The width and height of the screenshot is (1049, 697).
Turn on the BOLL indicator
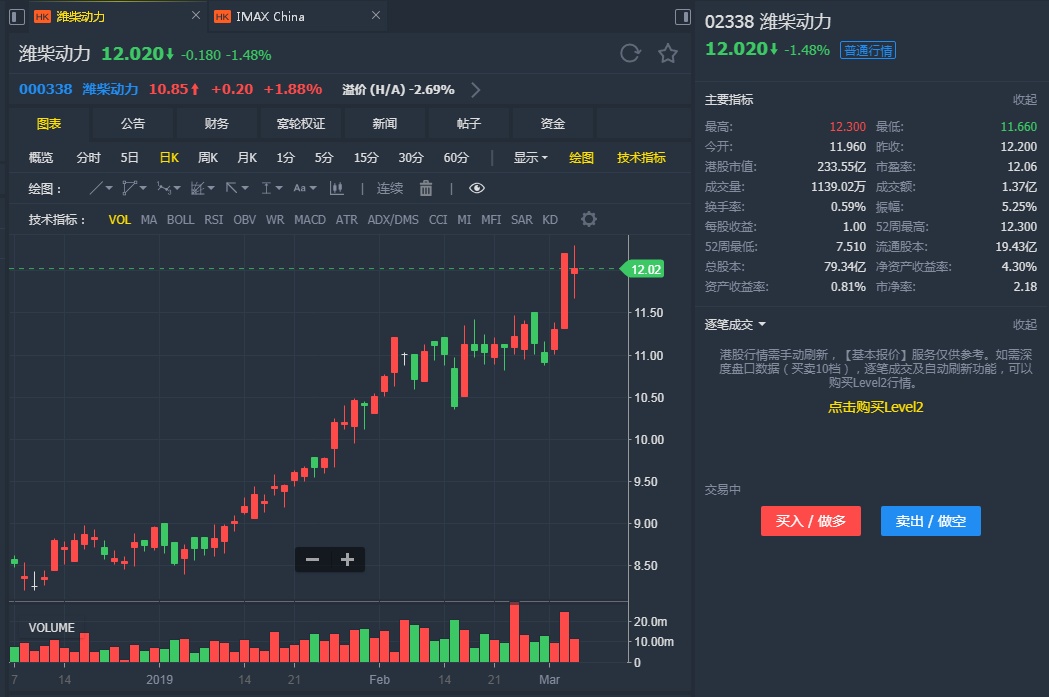[x=180, y=220]
